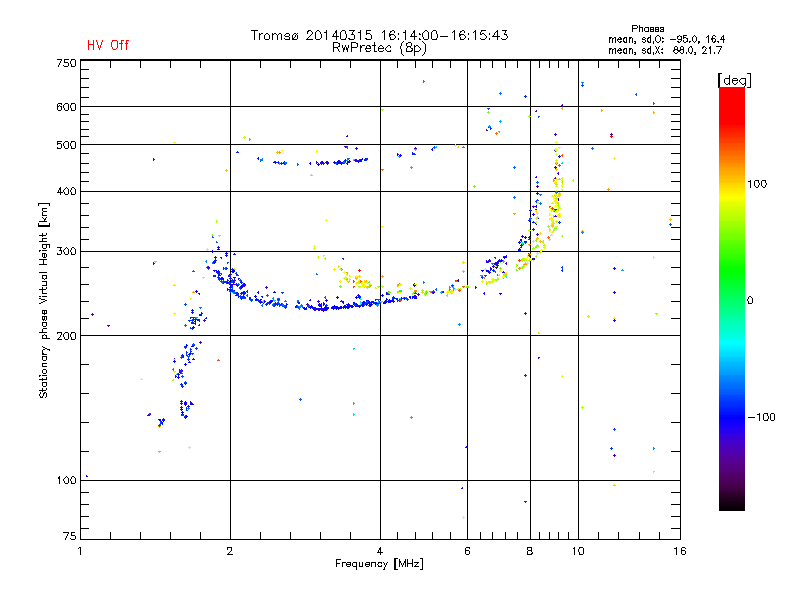Viewport: 800px width, 600px height.
Task: Click the '2' x-axis tick label
Action: tap(230, 551)
